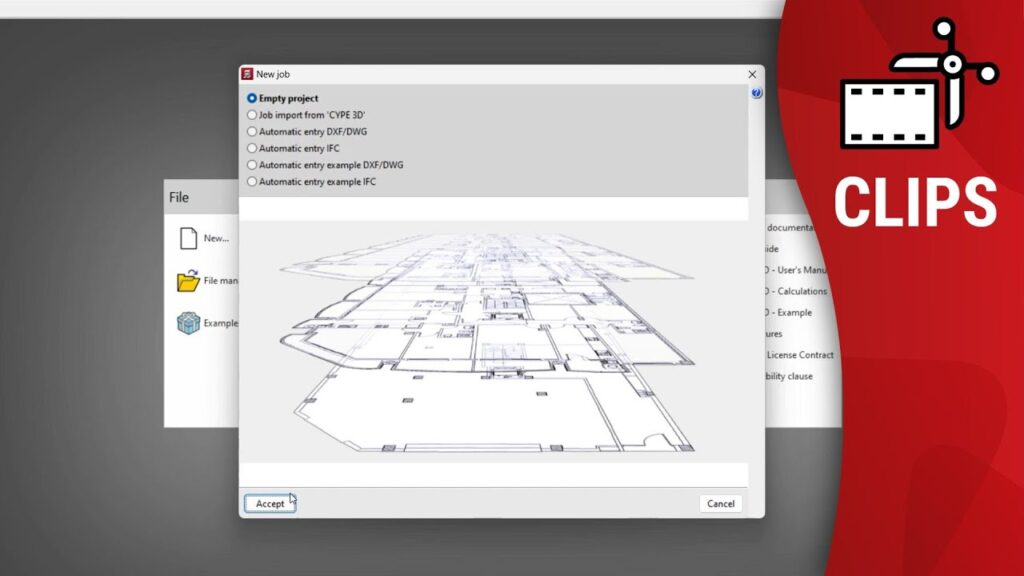Click the blank page New... icon
The image size is (1024, 576).
(x=188, y=238)
